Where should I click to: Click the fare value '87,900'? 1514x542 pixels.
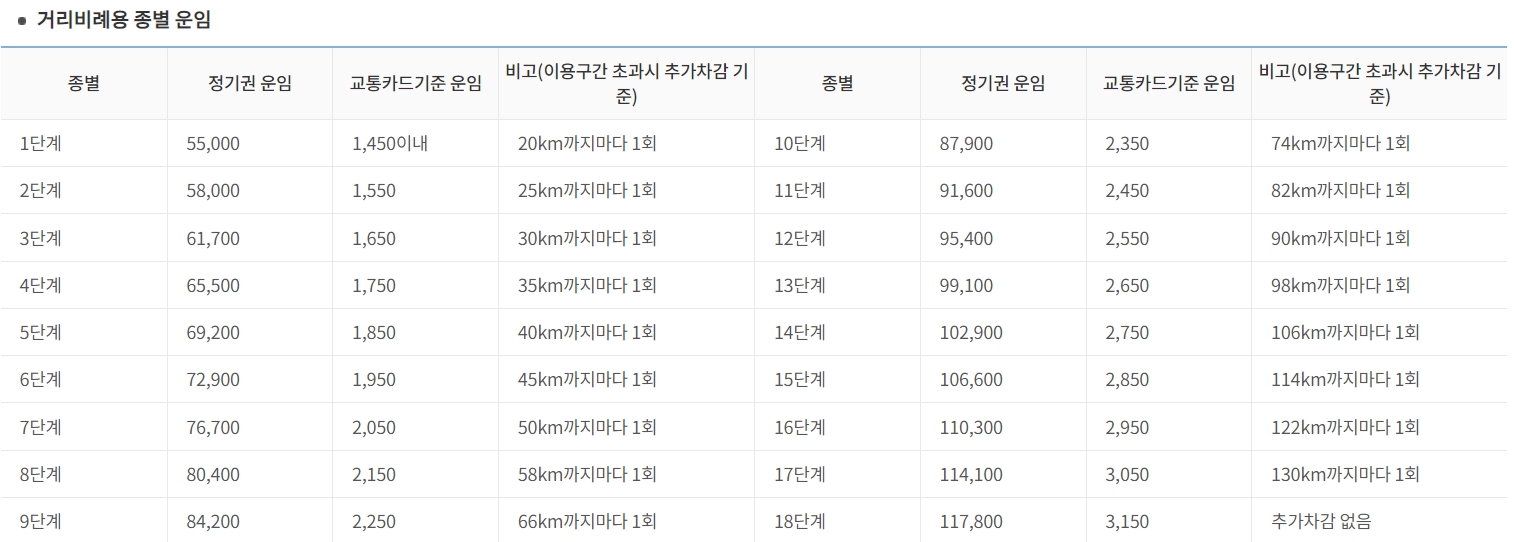point(967,144)
